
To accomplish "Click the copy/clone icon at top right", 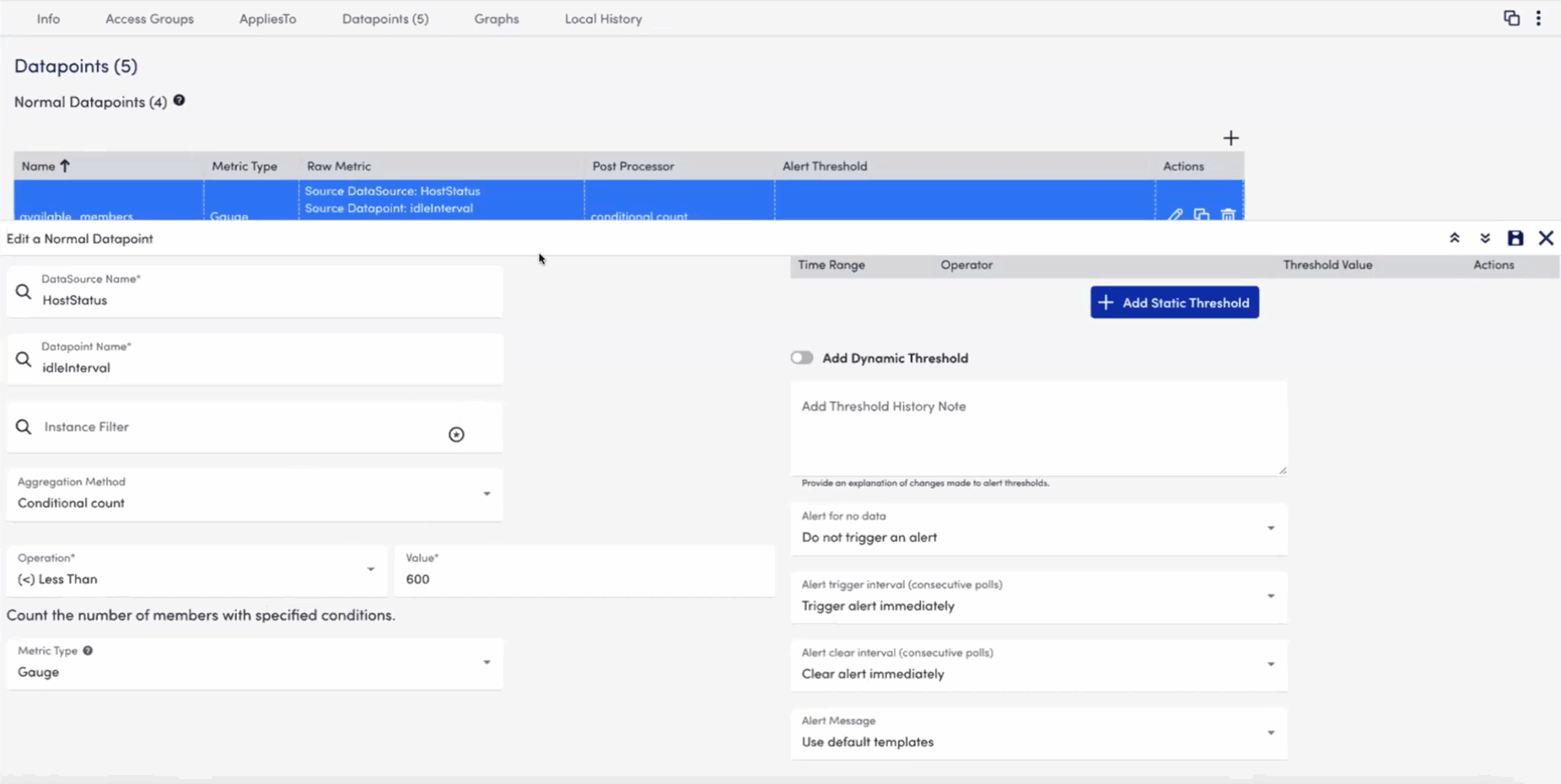I will pyautogui.click(x=1511, y=18).
